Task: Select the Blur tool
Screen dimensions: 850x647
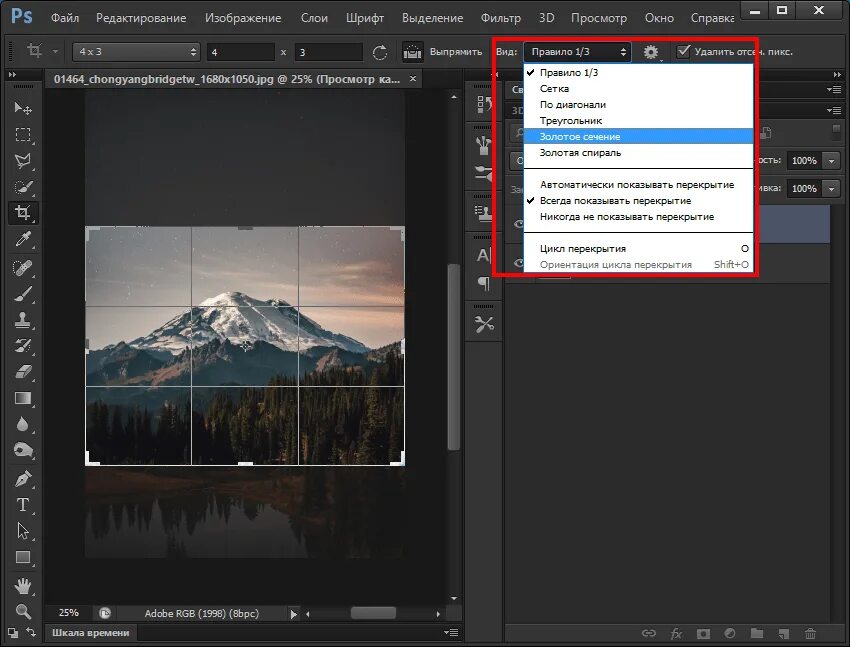Action: 23,424
